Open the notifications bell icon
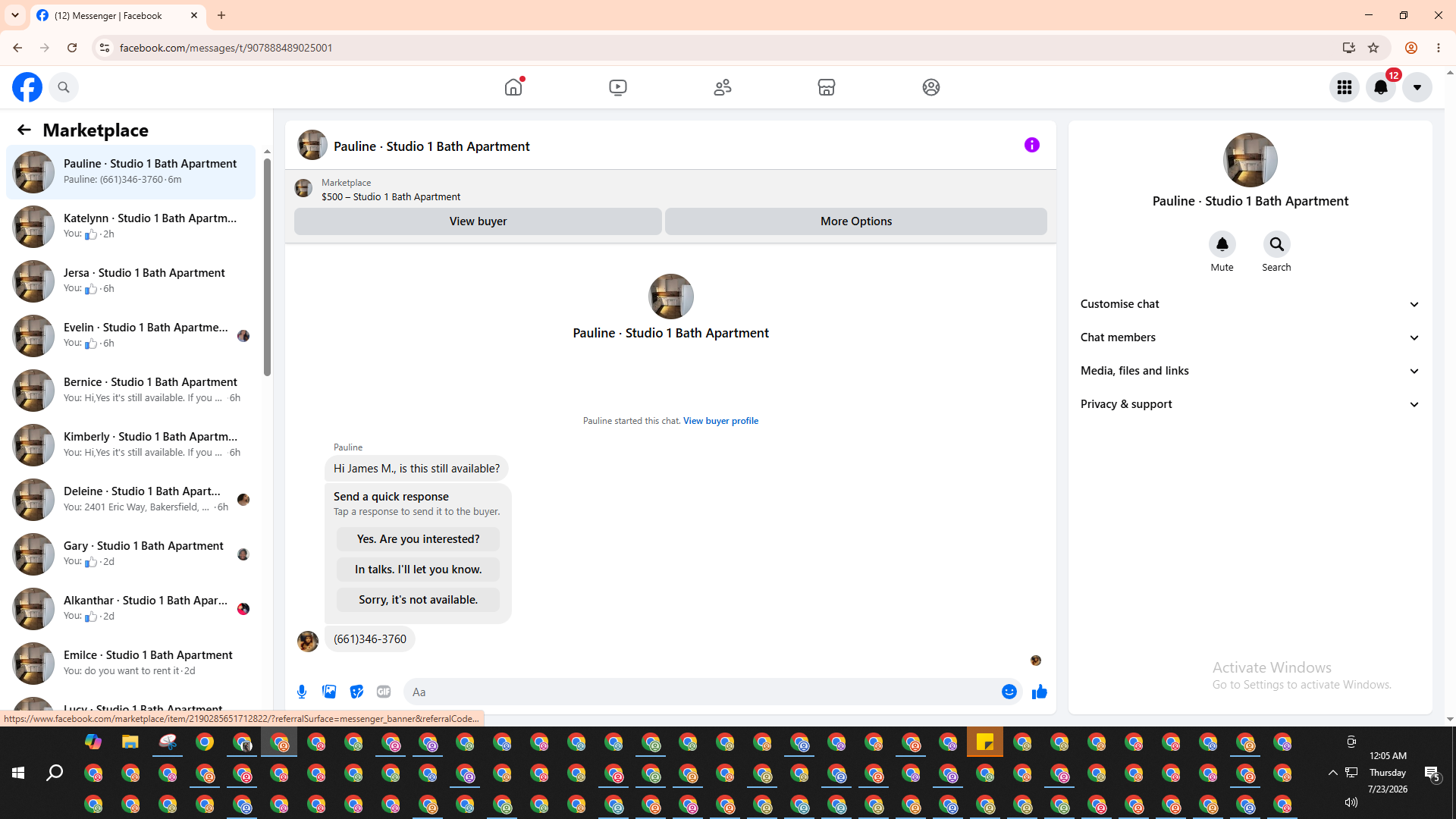Screen dimensions: 1456x819 (x=1381, y=87)
